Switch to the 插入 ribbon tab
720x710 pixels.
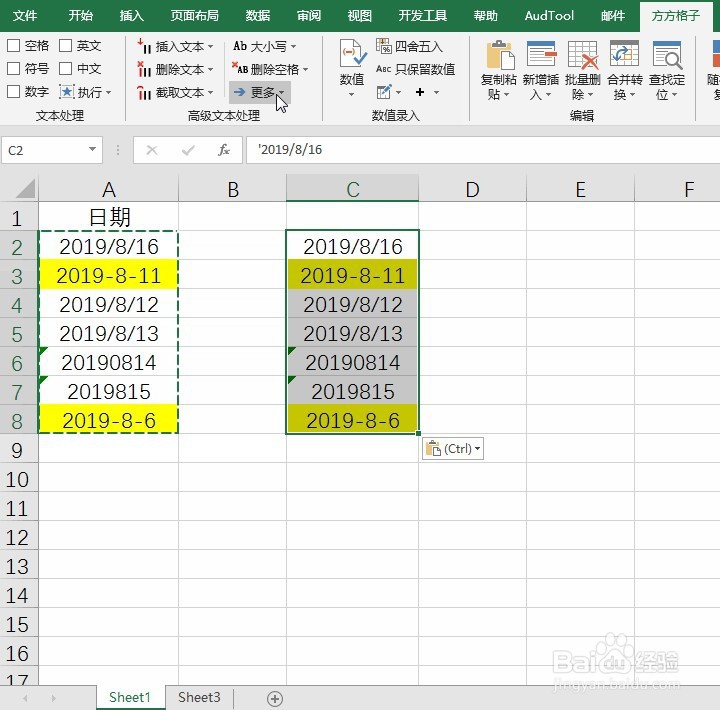(132, 16)
